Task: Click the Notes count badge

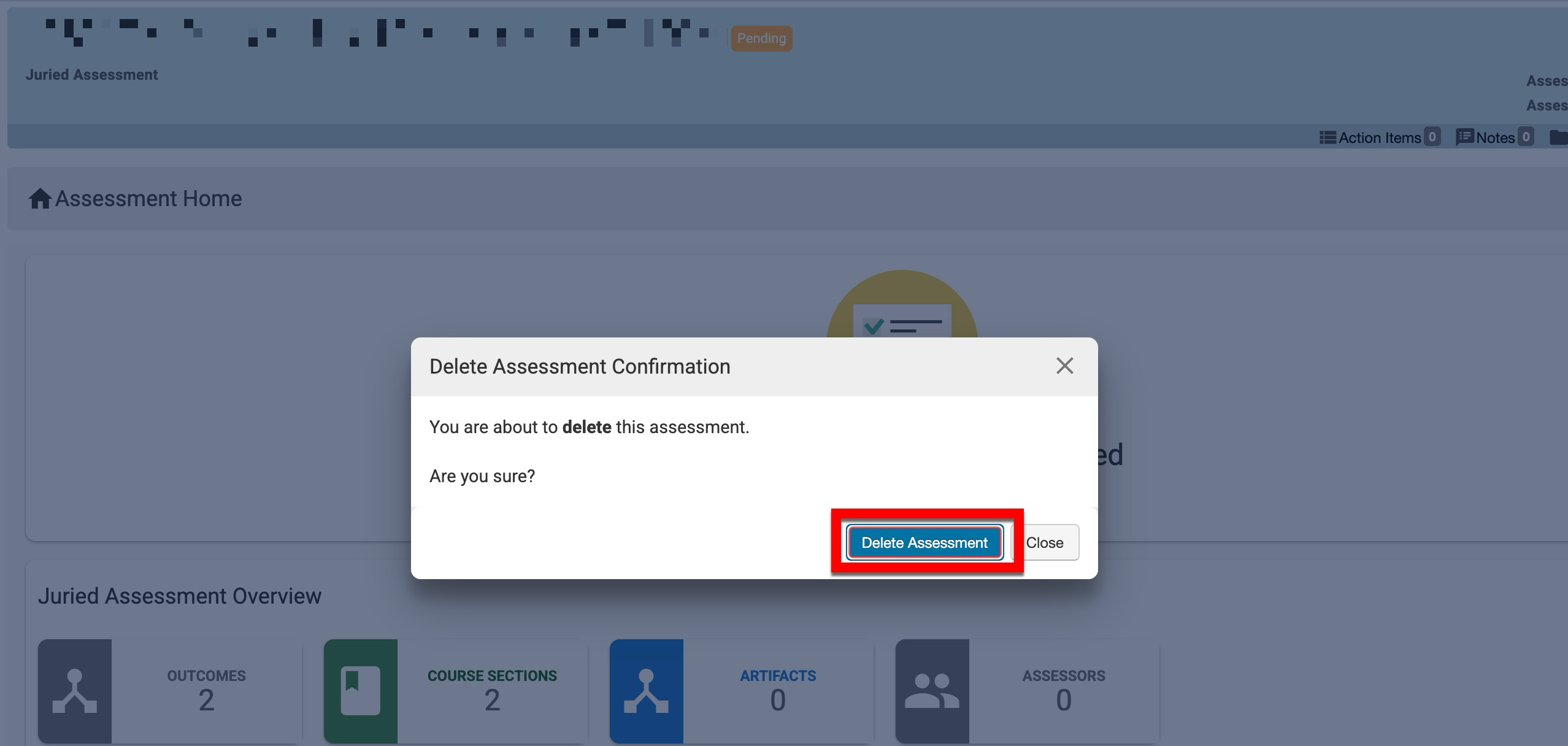Action: [x=1526, y=137]
